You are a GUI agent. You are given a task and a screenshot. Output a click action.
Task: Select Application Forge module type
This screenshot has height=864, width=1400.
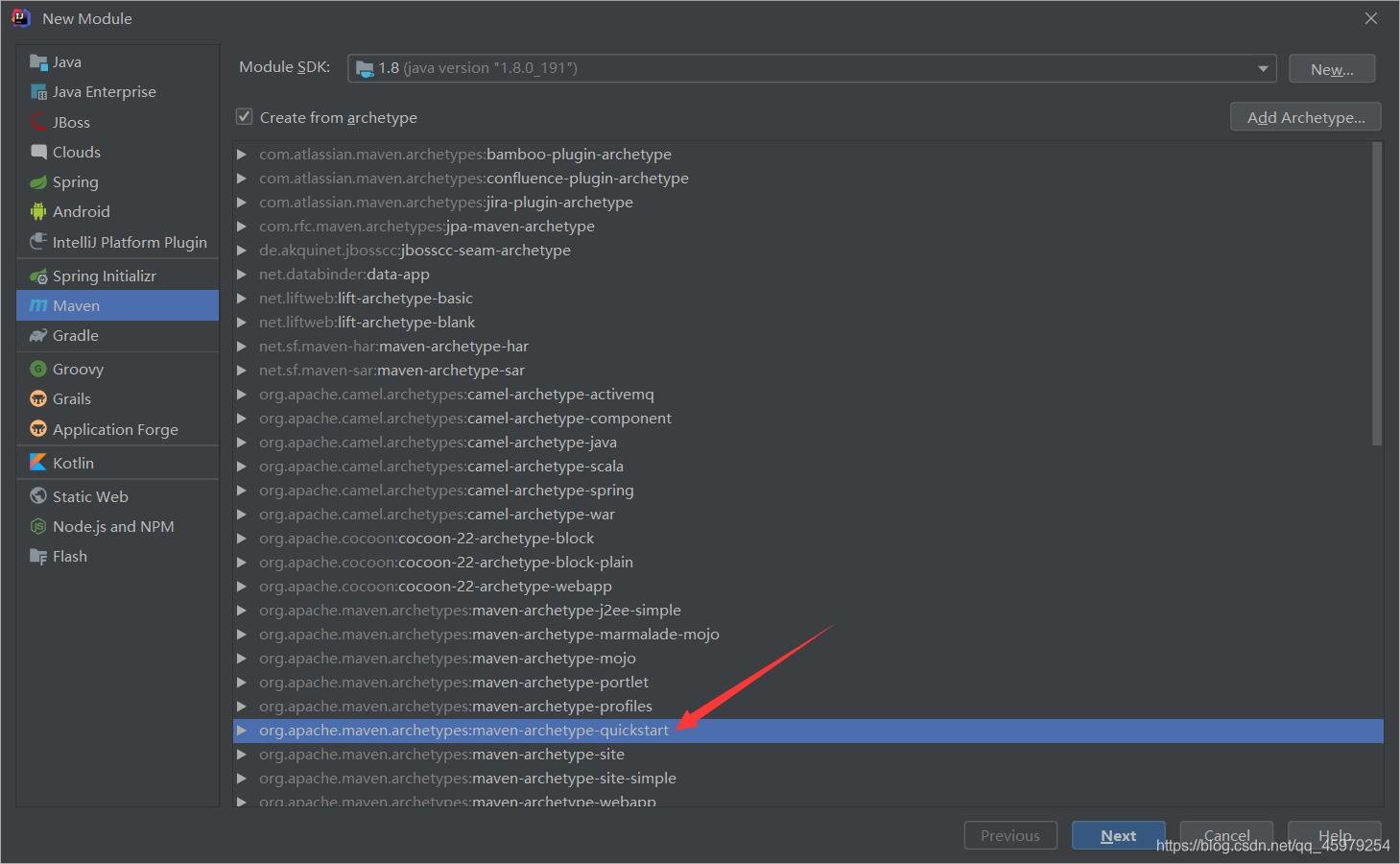(118, 429)
